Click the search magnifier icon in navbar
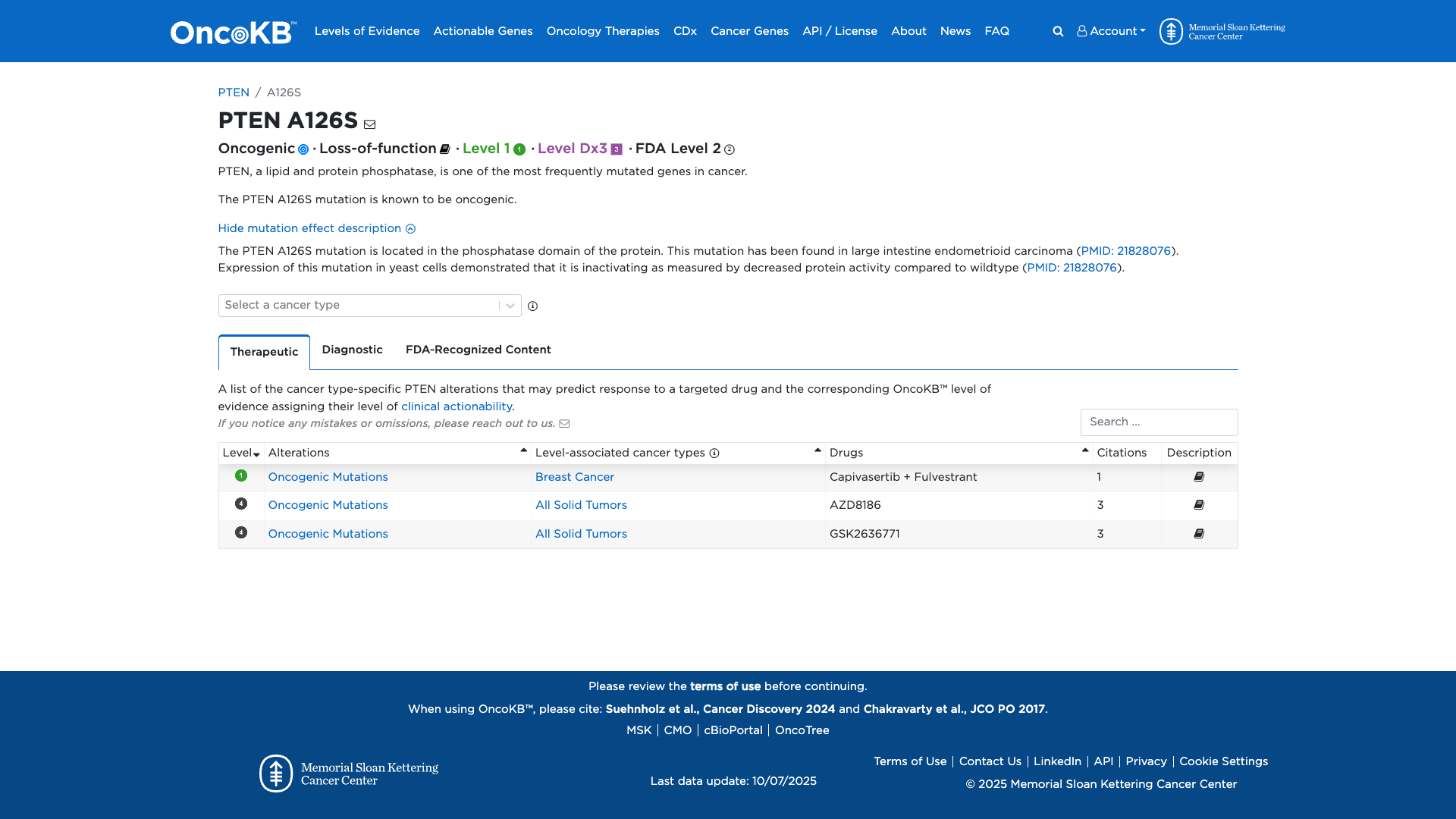This screenshot has width=1456, height=819. 1057,31
